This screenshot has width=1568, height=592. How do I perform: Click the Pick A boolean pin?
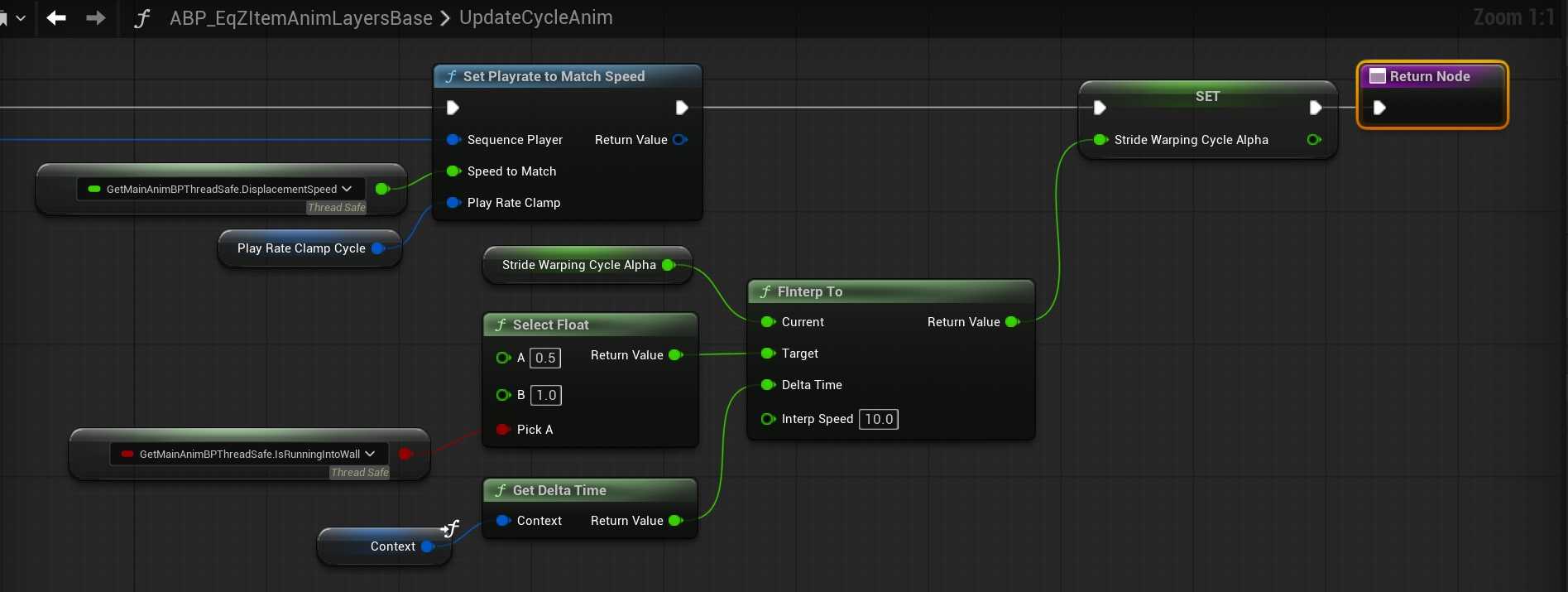(x=502, y=430)
